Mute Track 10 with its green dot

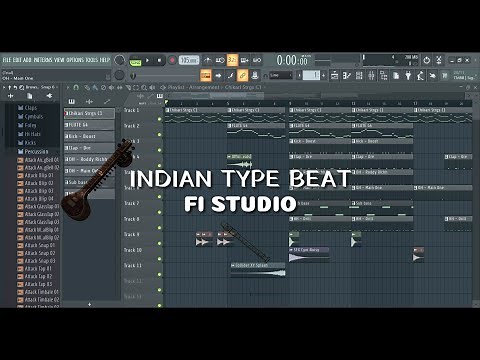click(159, 259)
